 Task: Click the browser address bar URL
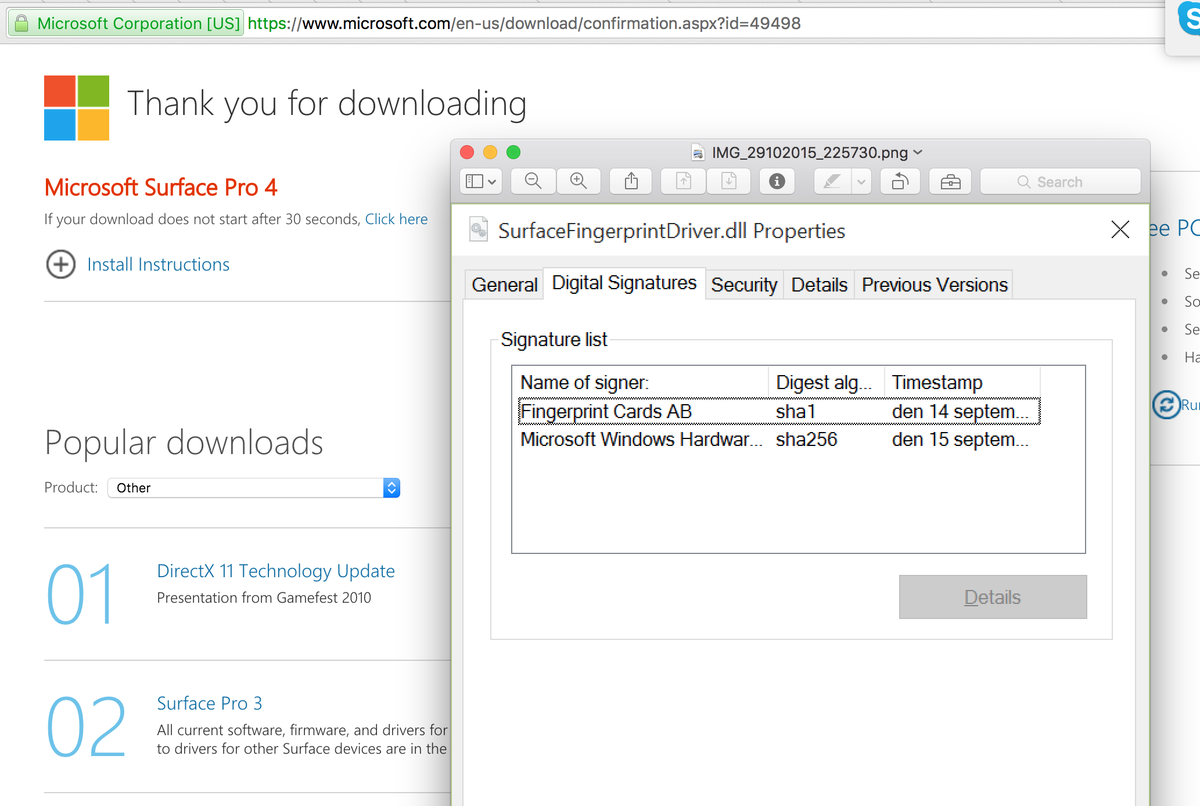(524, 23)
